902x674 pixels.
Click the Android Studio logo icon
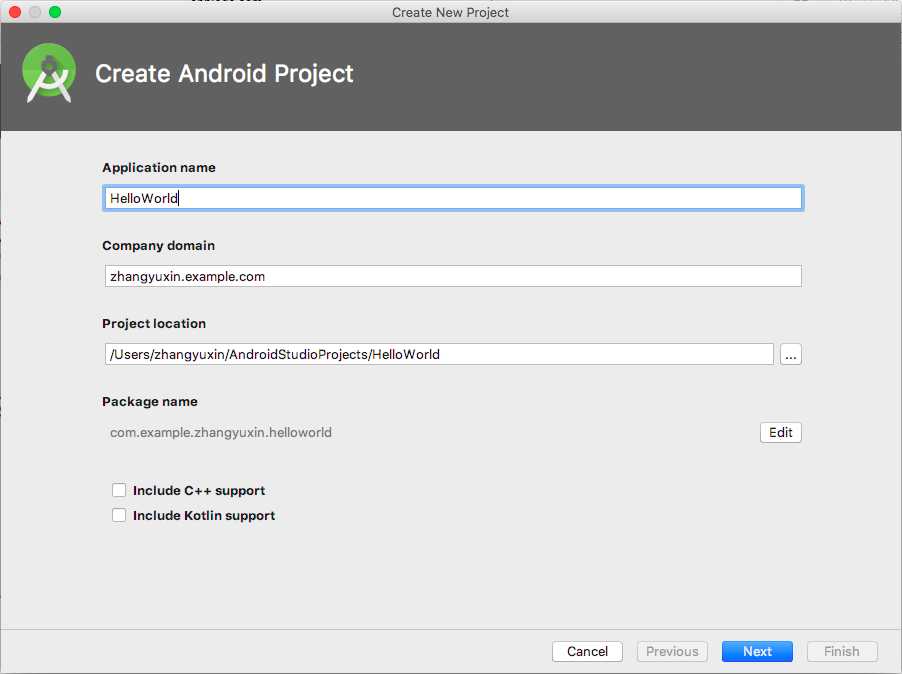point(49,73)
